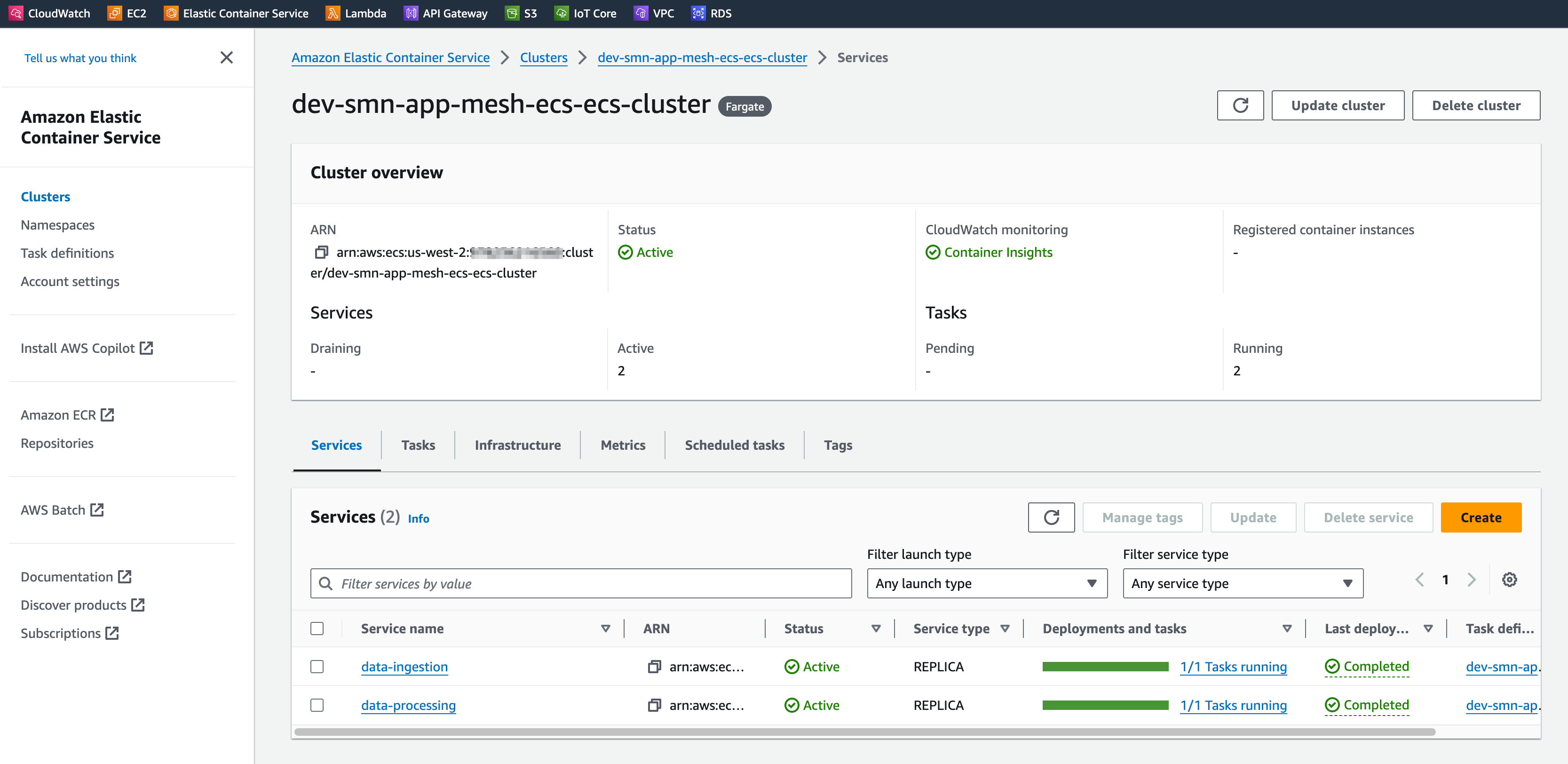Screen dimensions: 1568x764
Task: Click the search magnifier in services filter
Action: 325,584
